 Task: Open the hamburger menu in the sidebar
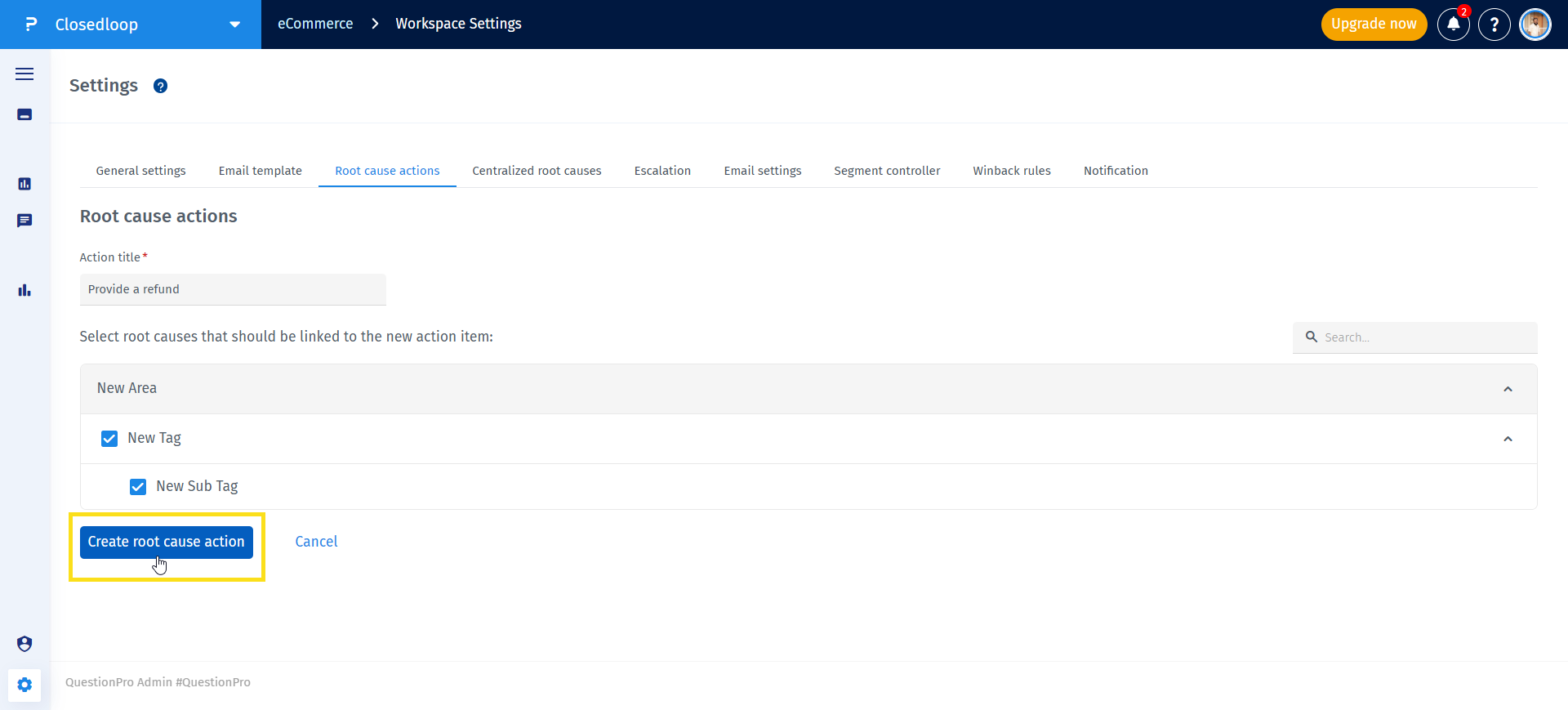coord(24,74)
